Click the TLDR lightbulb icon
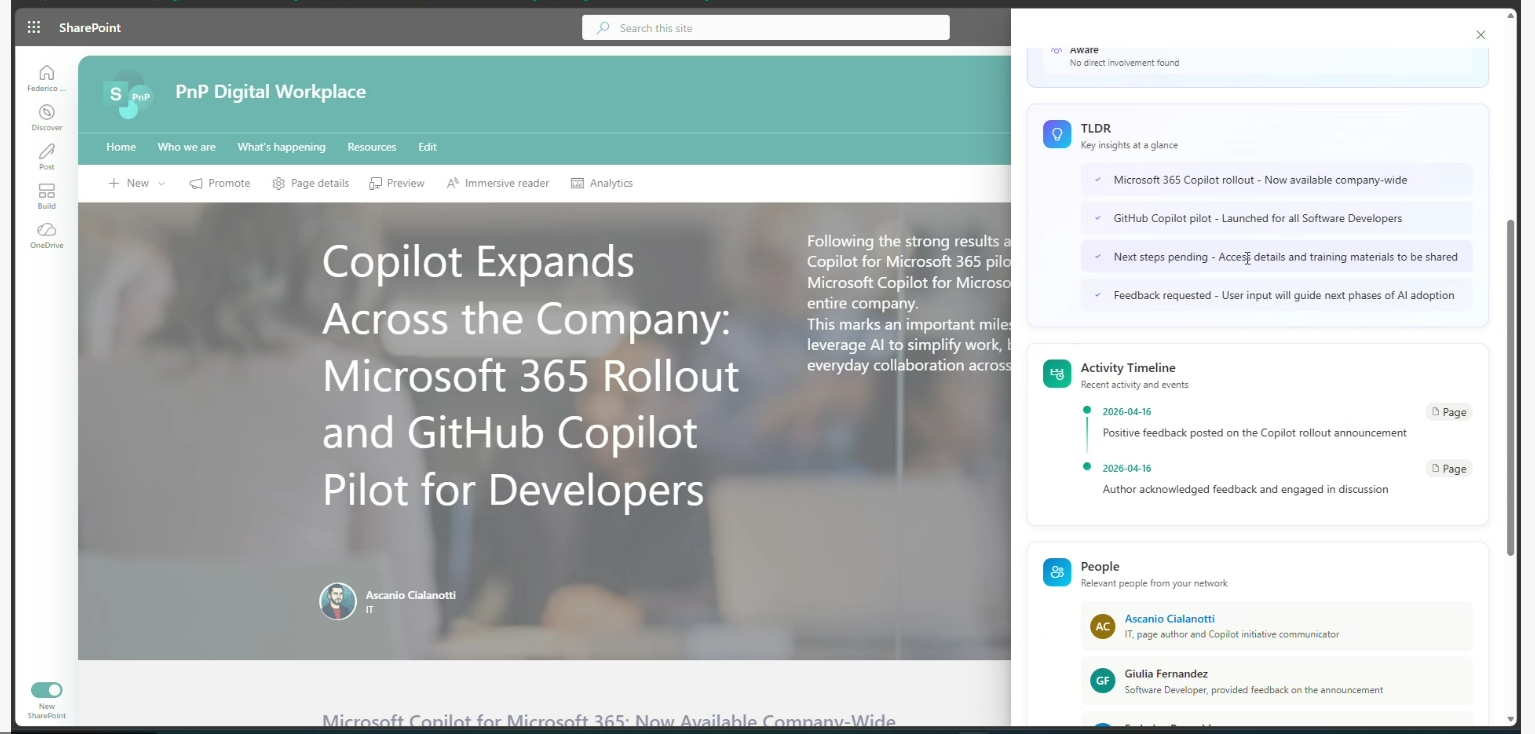Viewport: 1535px width, 734px height. pyautogui.click(x=1057, y=134)
